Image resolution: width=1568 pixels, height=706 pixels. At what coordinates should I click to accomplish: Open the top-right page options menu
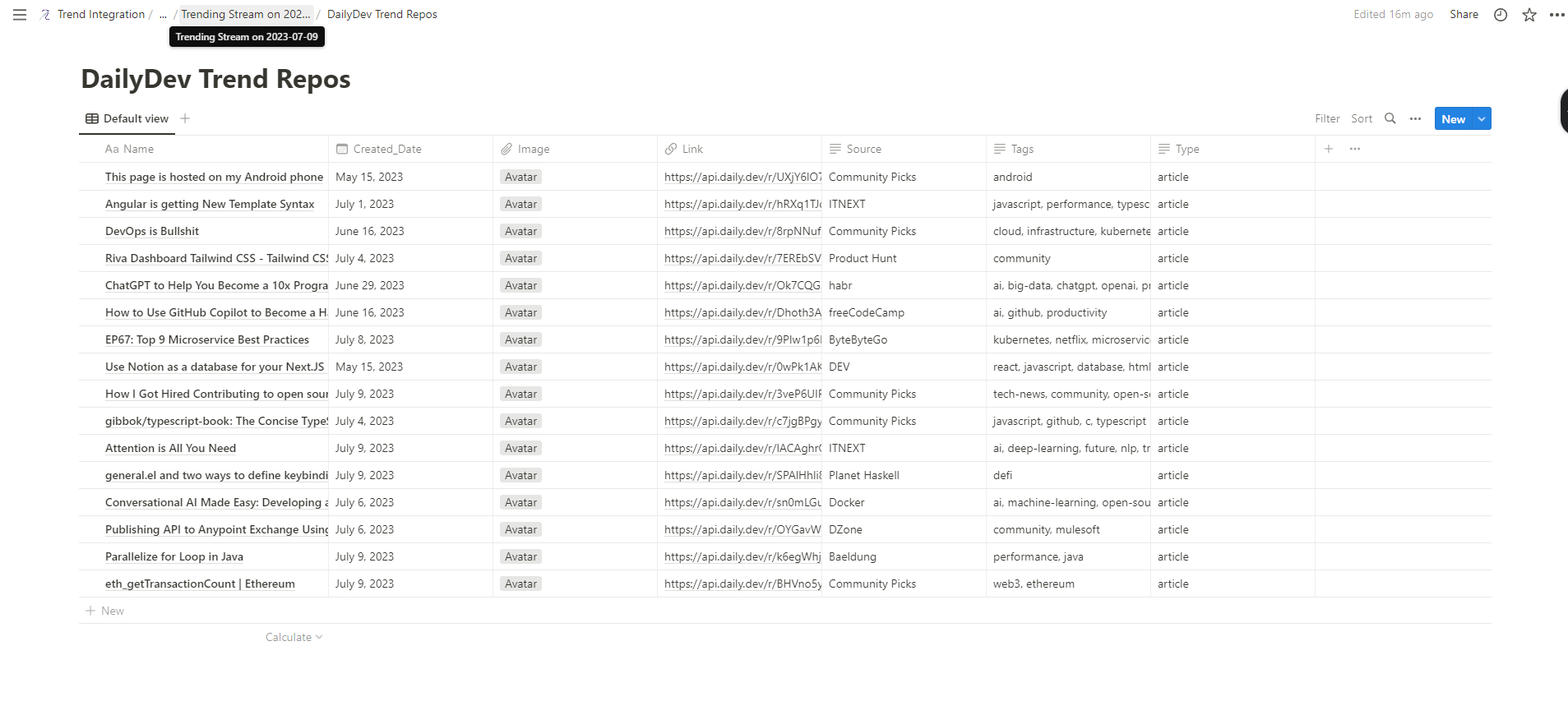[x=1557, y=15]
